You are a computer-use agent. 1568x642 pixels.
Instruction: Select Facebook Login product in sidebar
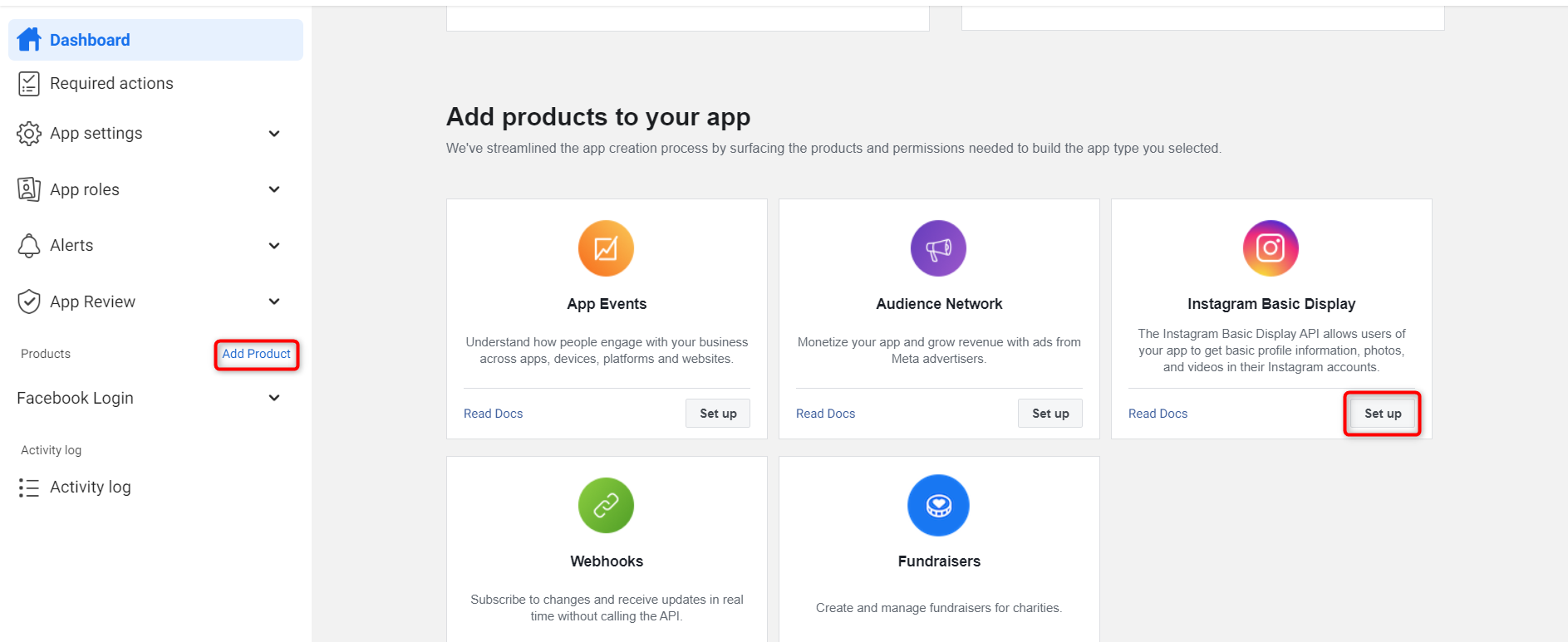tap(75, 398)
